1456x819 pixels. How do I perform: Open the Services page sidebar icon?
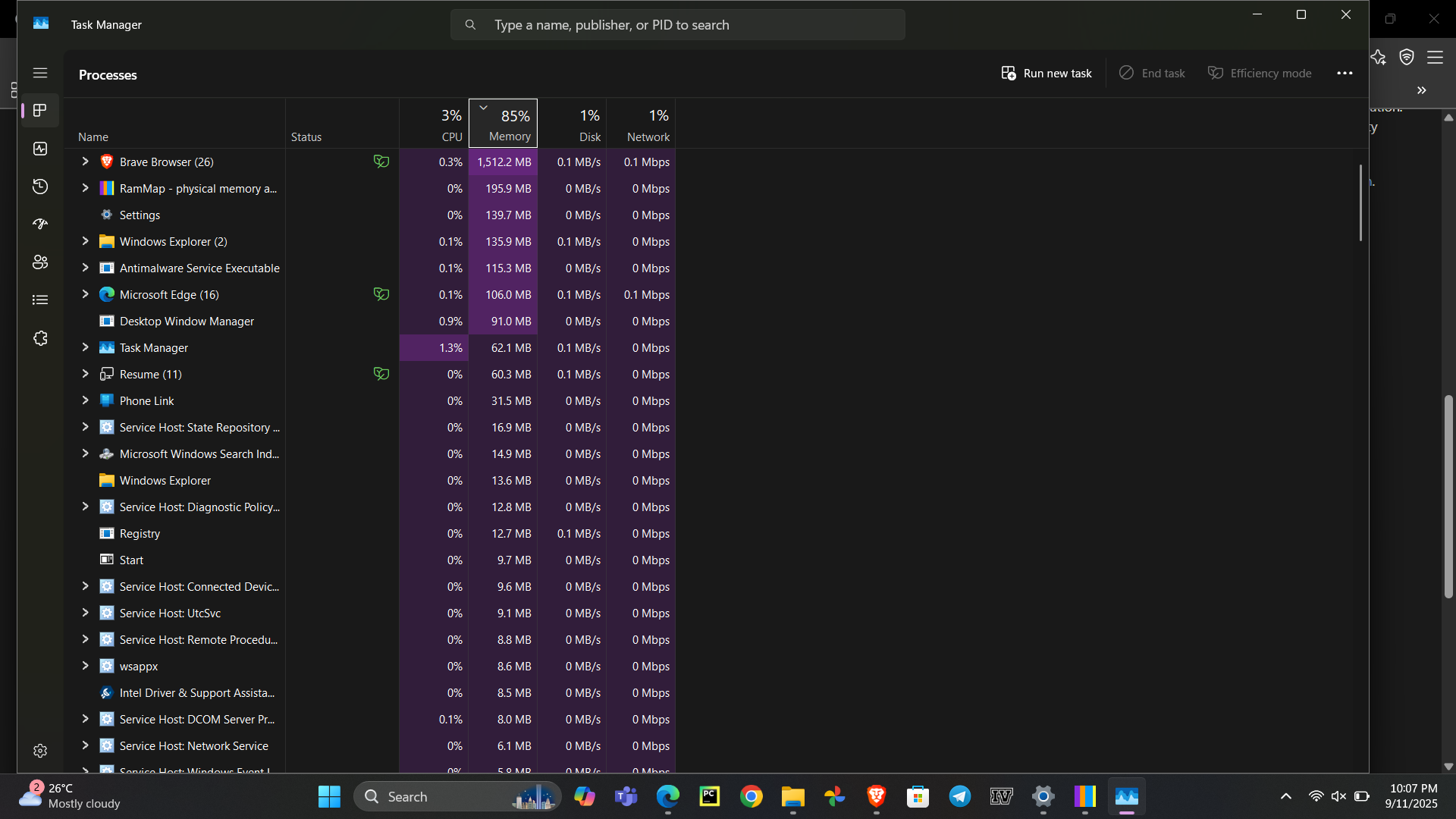[40, 338]
